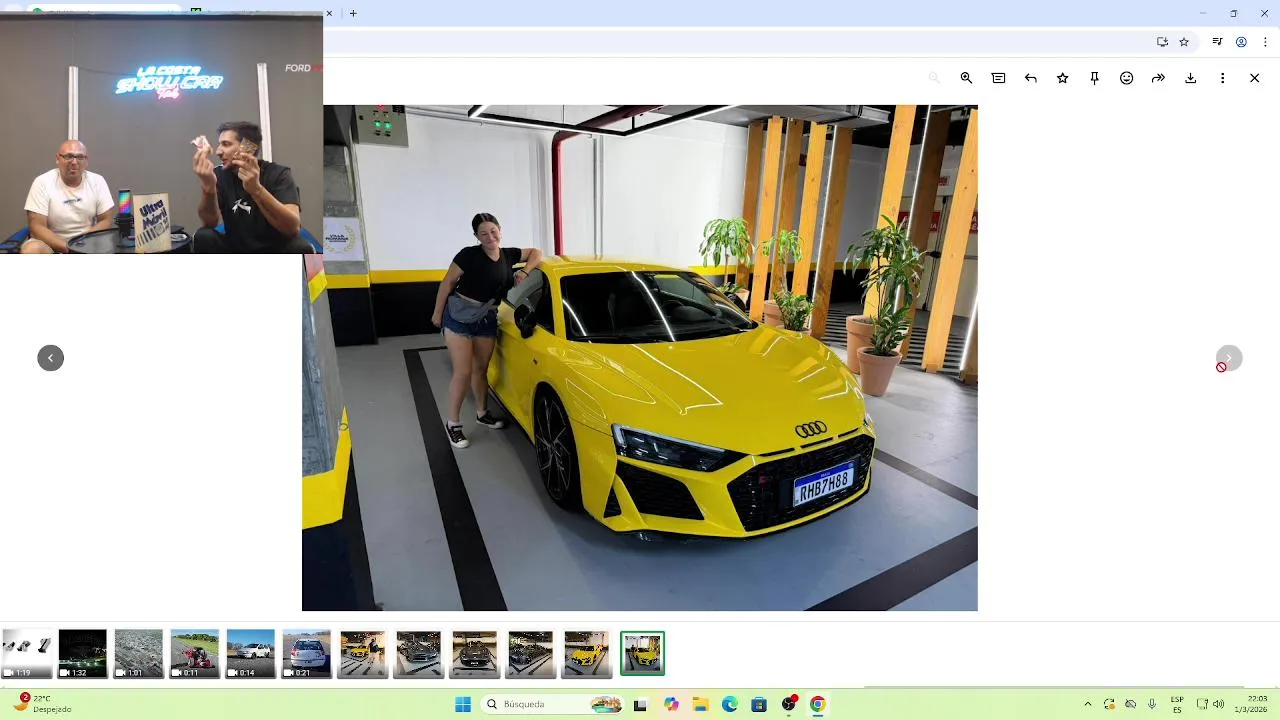Switch to Google Chrome in taskbar

[x=818, y=704]
